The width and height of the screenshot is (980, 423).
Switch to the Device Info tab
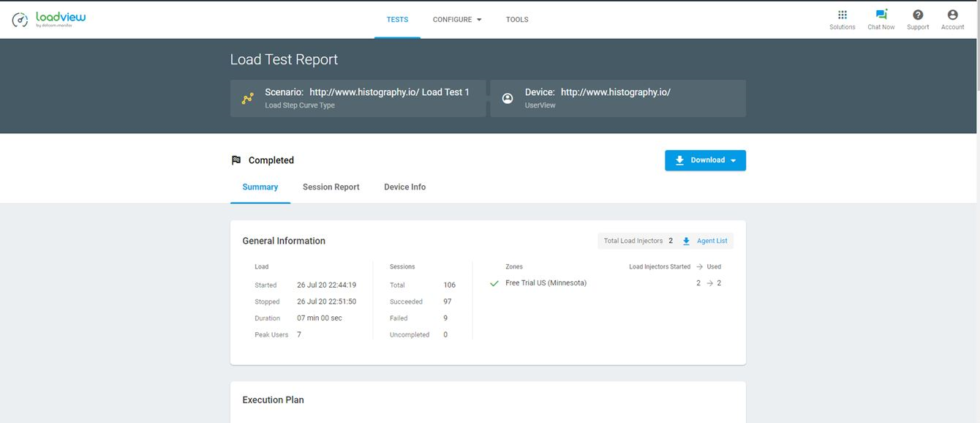pos(405,187)
